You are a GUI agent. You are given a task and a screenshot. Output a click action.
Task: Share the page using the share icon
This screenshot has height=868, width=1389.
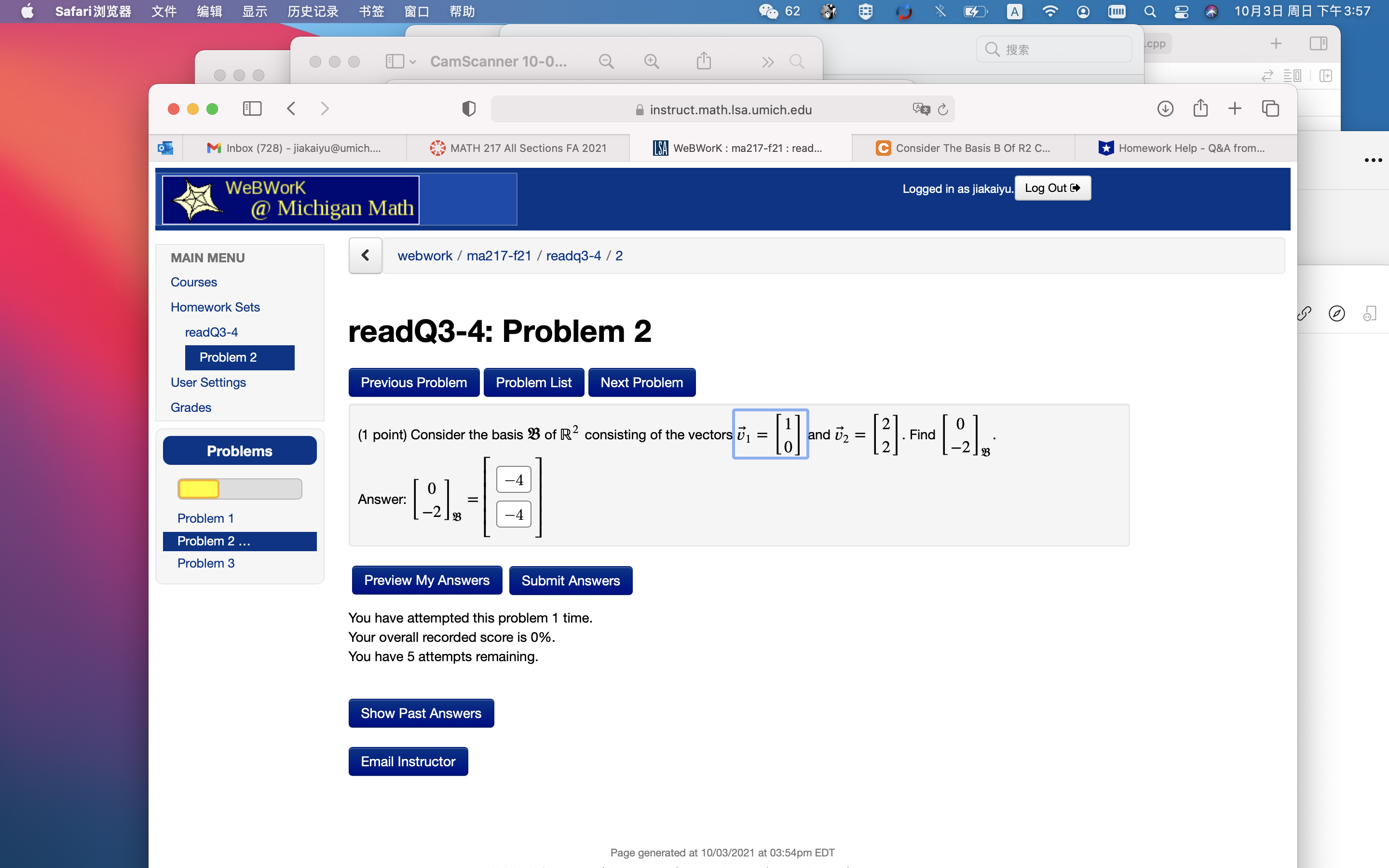tap(1201, 108)
